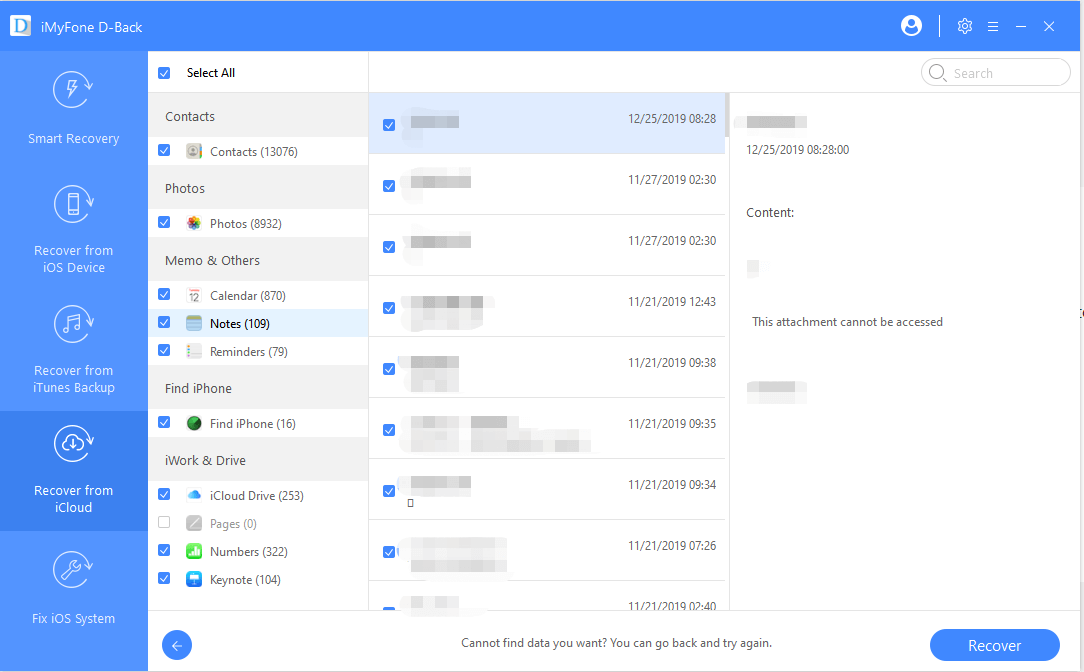Select Recover from iOS Device icon
The image size is (1084, 672).
73,205
